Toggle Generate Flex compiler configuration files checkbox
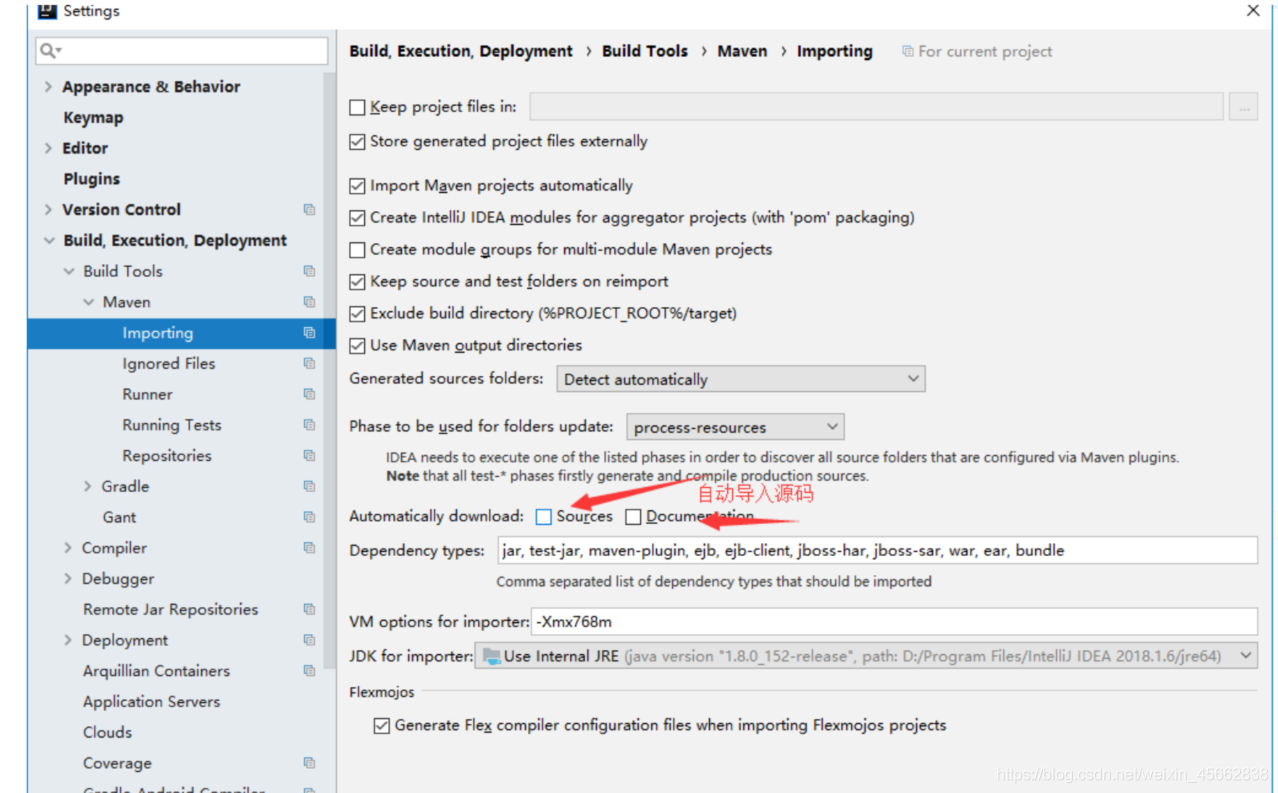Screen dimensions: 1278x793 381,726
